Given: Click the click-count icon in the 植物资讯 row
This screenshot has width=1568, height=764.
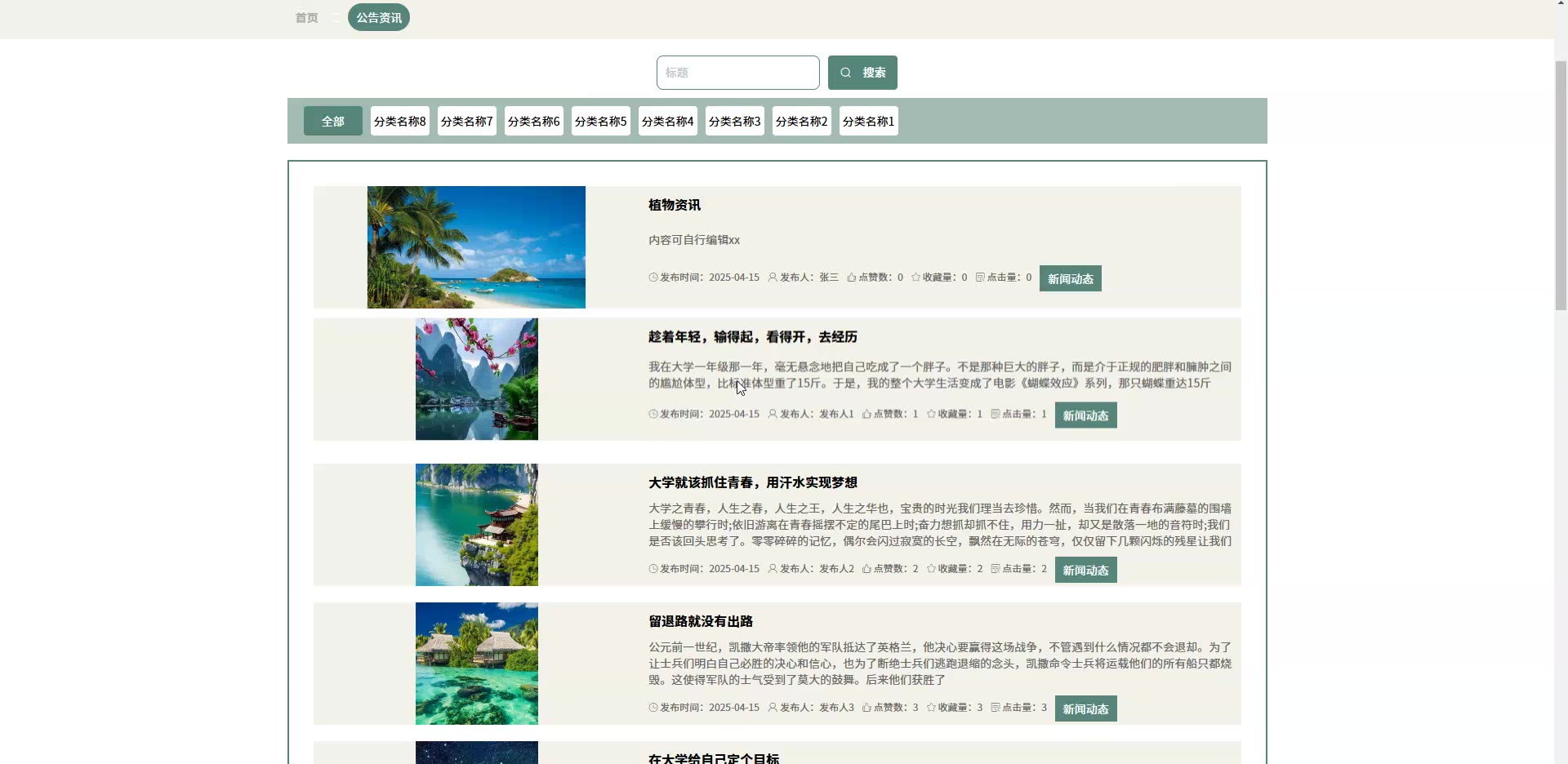Looking at the screenshot, I should pyautogui.click(x=980, y=278).
